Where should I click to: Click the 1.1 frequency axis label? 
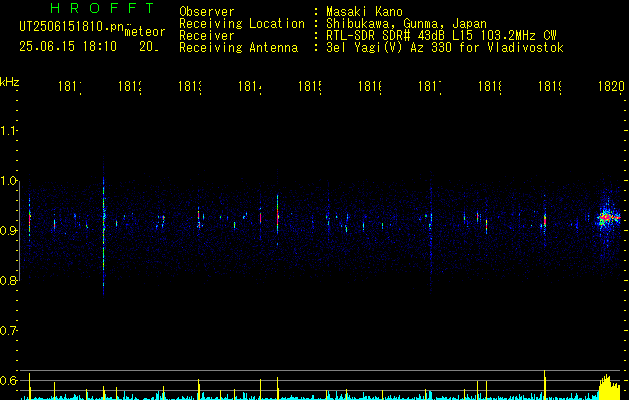[8, 130]
